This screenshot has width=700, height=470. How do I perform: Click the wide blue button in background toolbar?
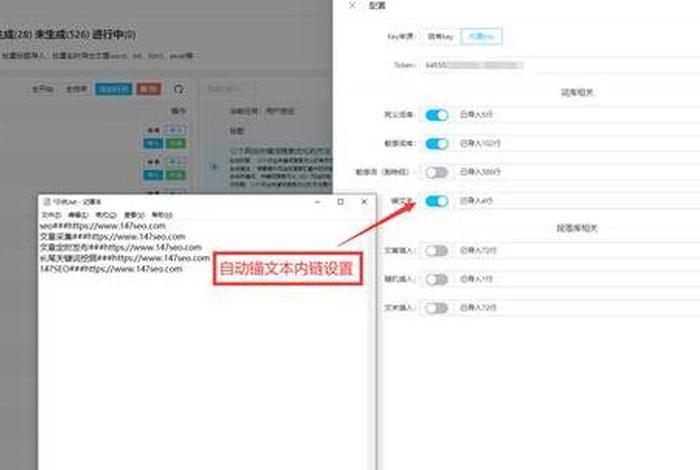click(x=113, y=89)
